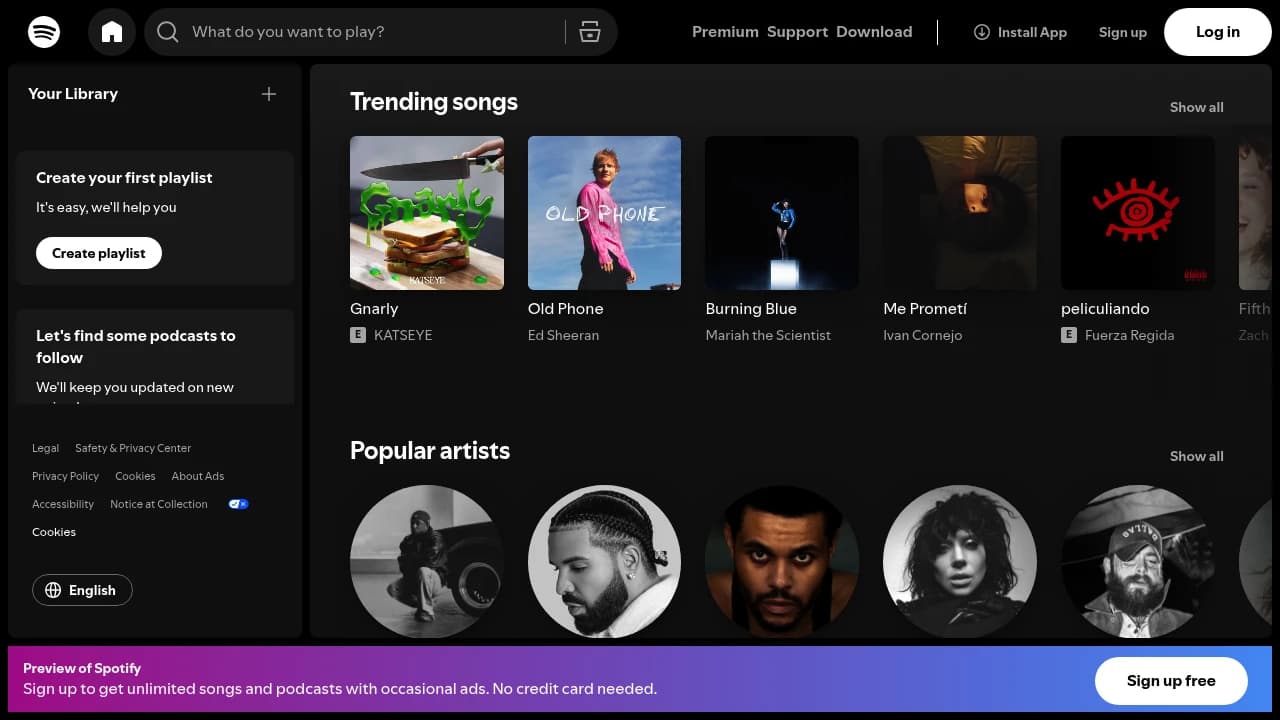
Task: Open Browse using the box icon in the search bar
Action: pyautogui.click(x=590, y=32)
